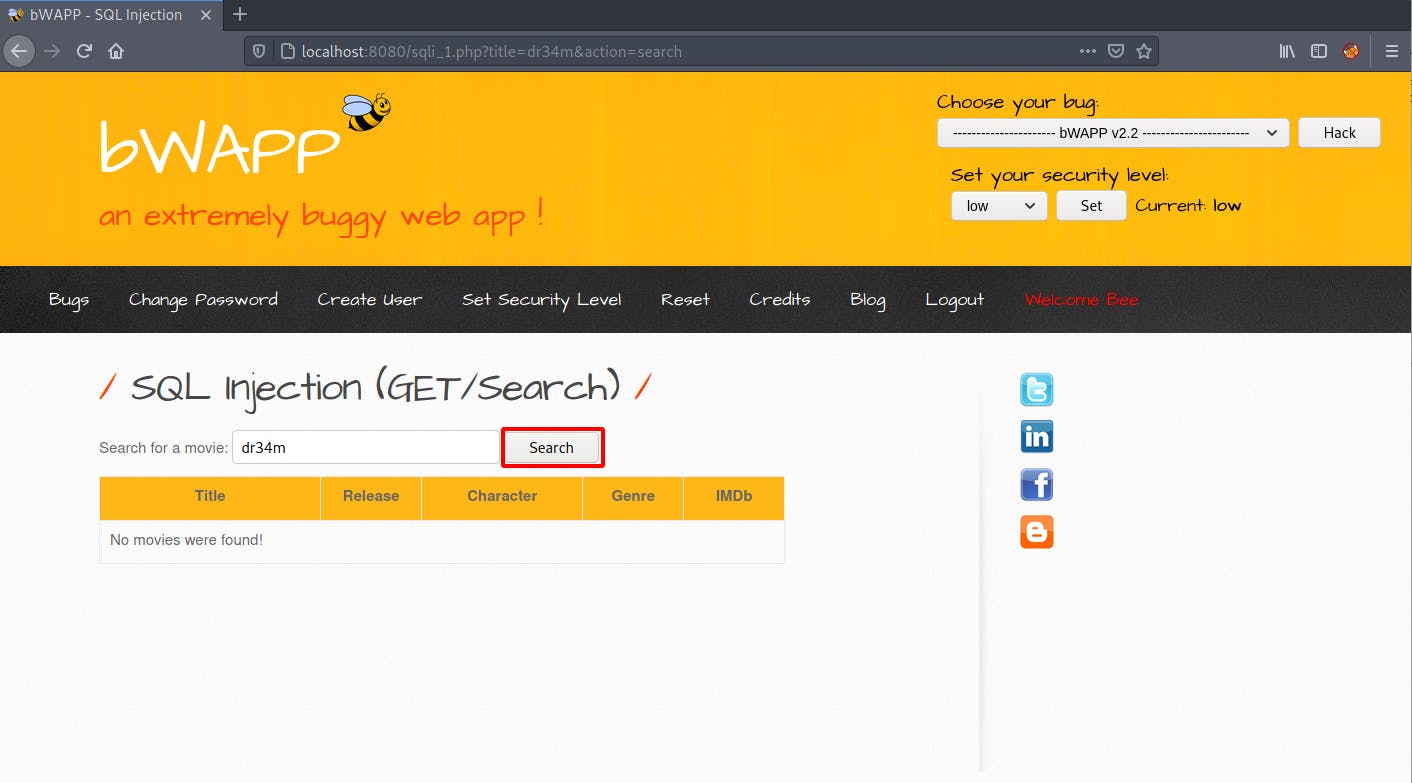Click the Hack button
Screen dimensions: 1412x783
pos(1339,132)
